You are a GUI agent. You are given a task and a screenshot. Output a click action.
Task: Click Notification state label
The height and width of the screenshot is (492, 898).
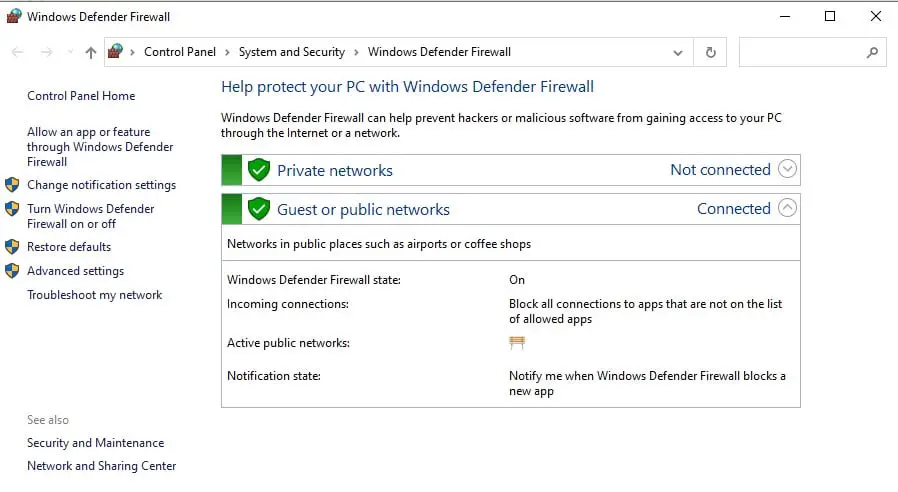tap(274, 376)
